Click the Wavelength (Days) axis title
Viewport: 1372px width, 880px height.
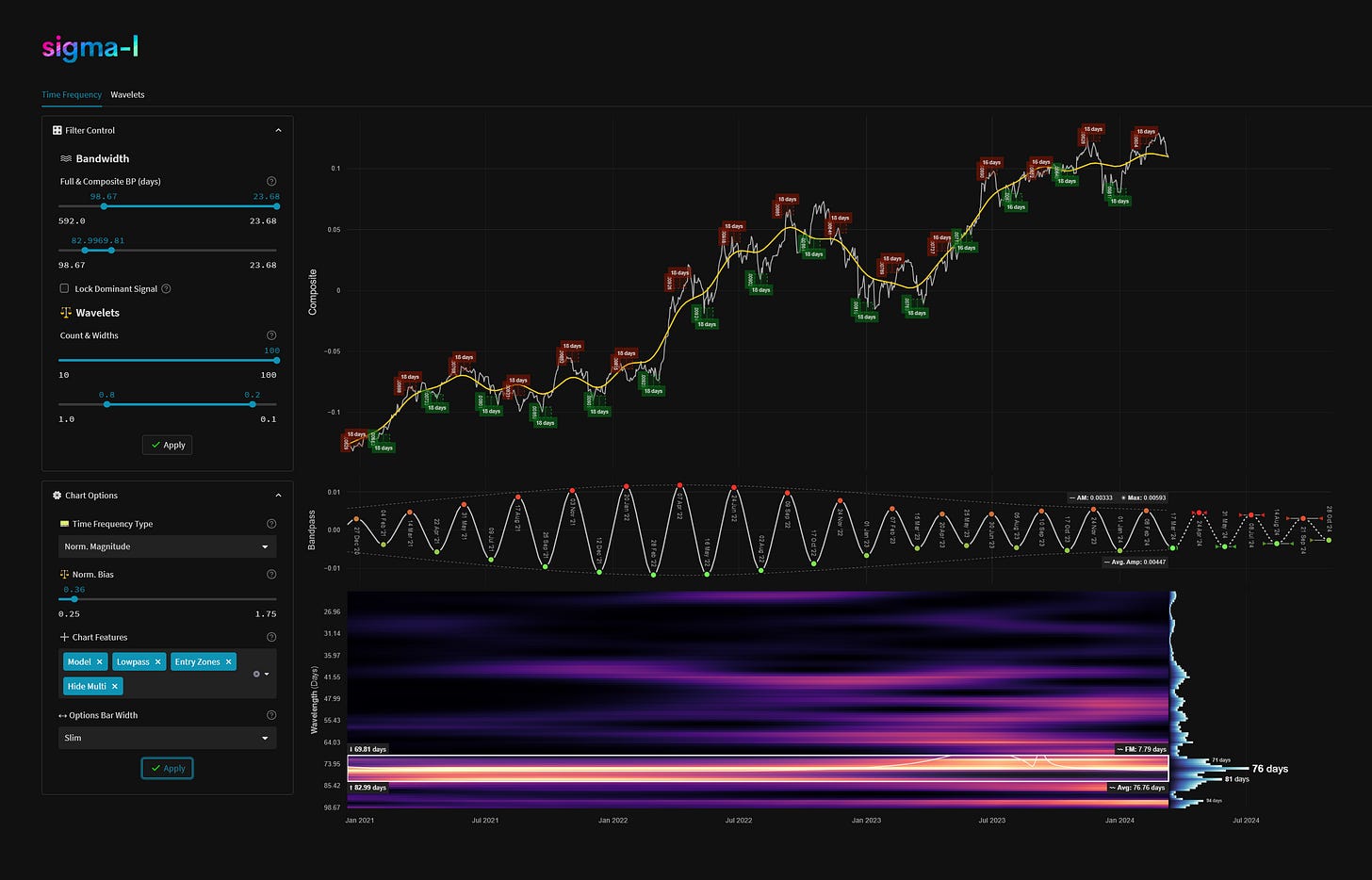314,700
